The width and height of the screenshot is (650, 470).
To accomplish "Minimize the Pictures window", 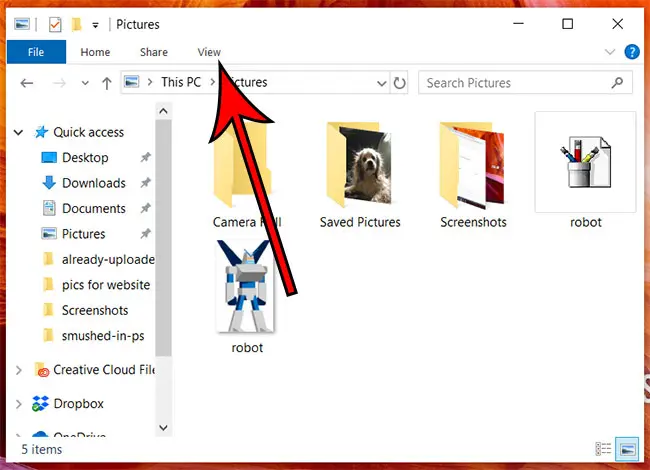I will click(x=518, y=24).
